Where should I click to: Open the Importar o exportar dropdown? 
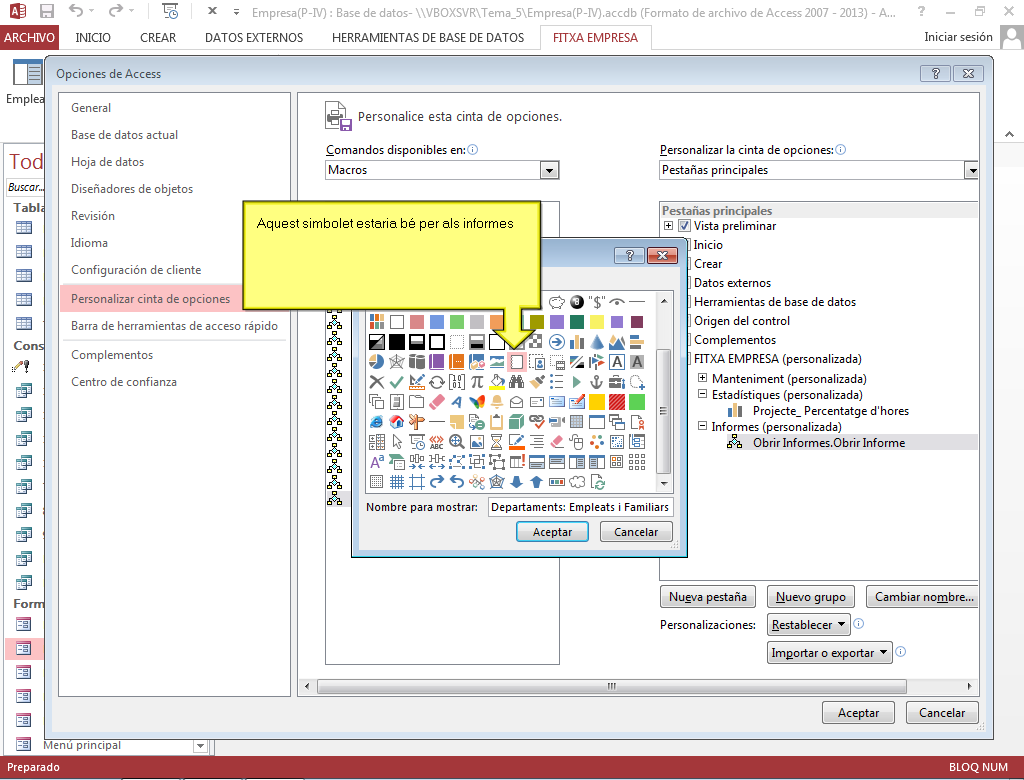pos(829,653)
